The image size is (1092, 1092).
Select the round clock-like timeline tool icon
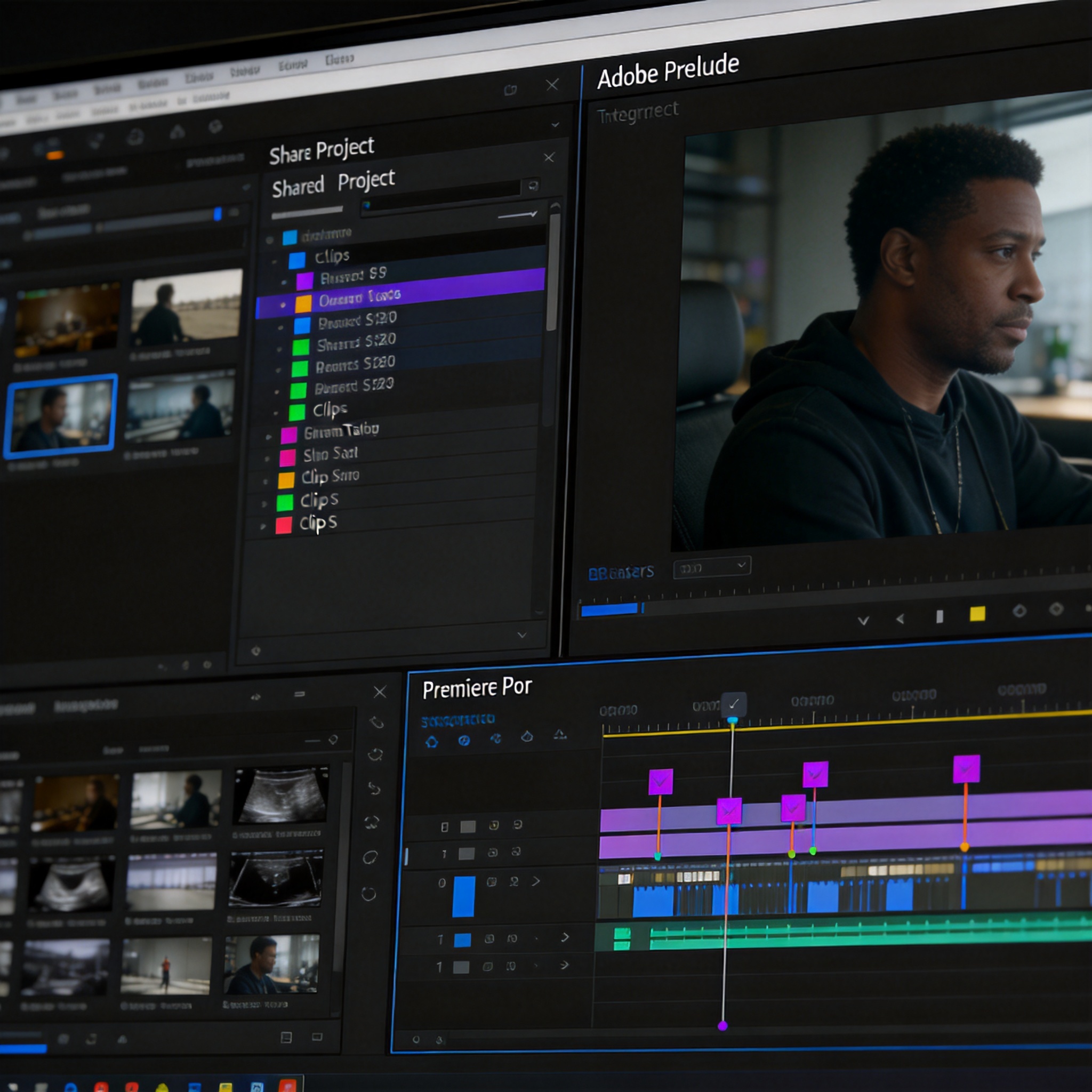[464, 741]
